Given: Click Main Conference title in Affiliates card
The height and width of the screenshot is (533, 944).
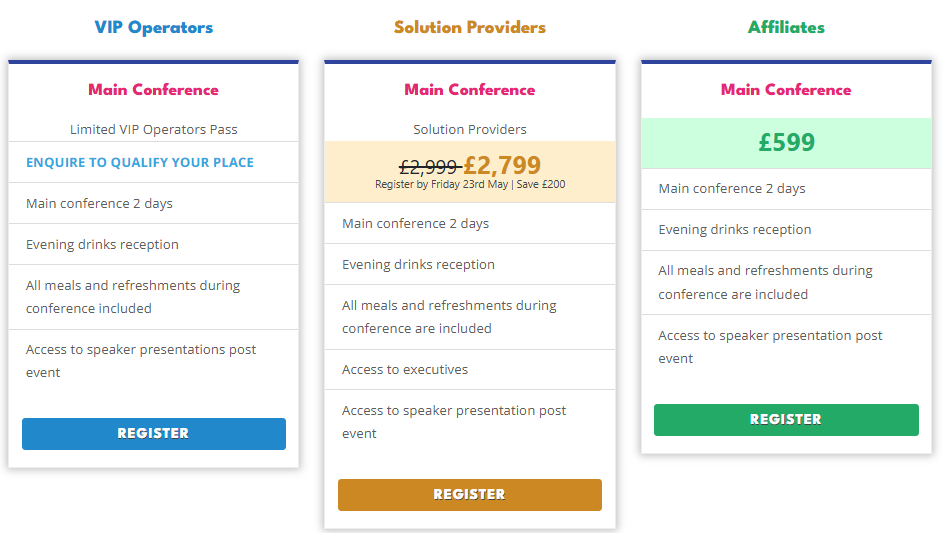Looking at the screenshot, I should (x=786, y=90).
